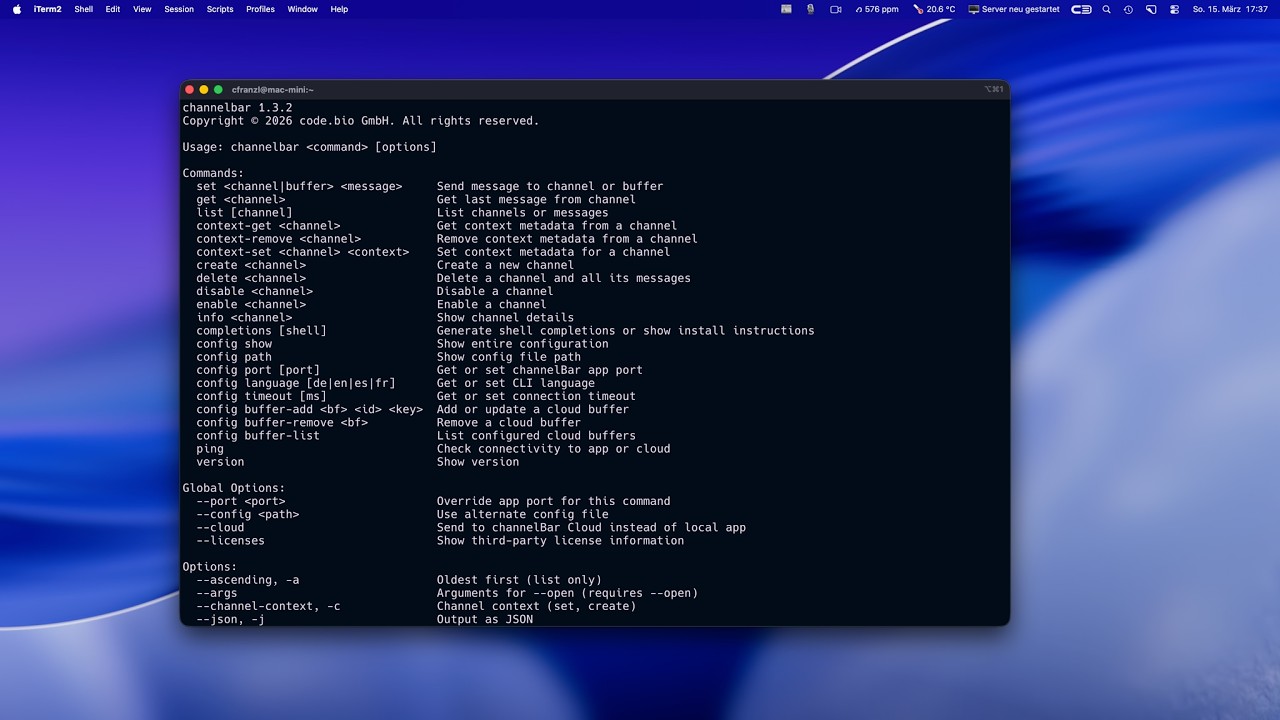Click the 'context-get <channel>' command
Screen dimensions: 1280x720
click(268, 225)
